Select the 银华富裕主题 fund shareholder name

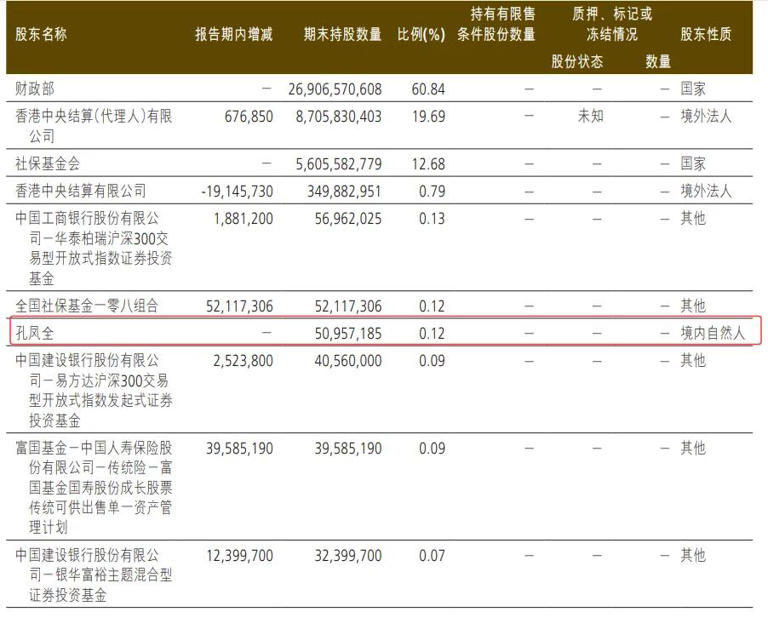coord(94,575)
